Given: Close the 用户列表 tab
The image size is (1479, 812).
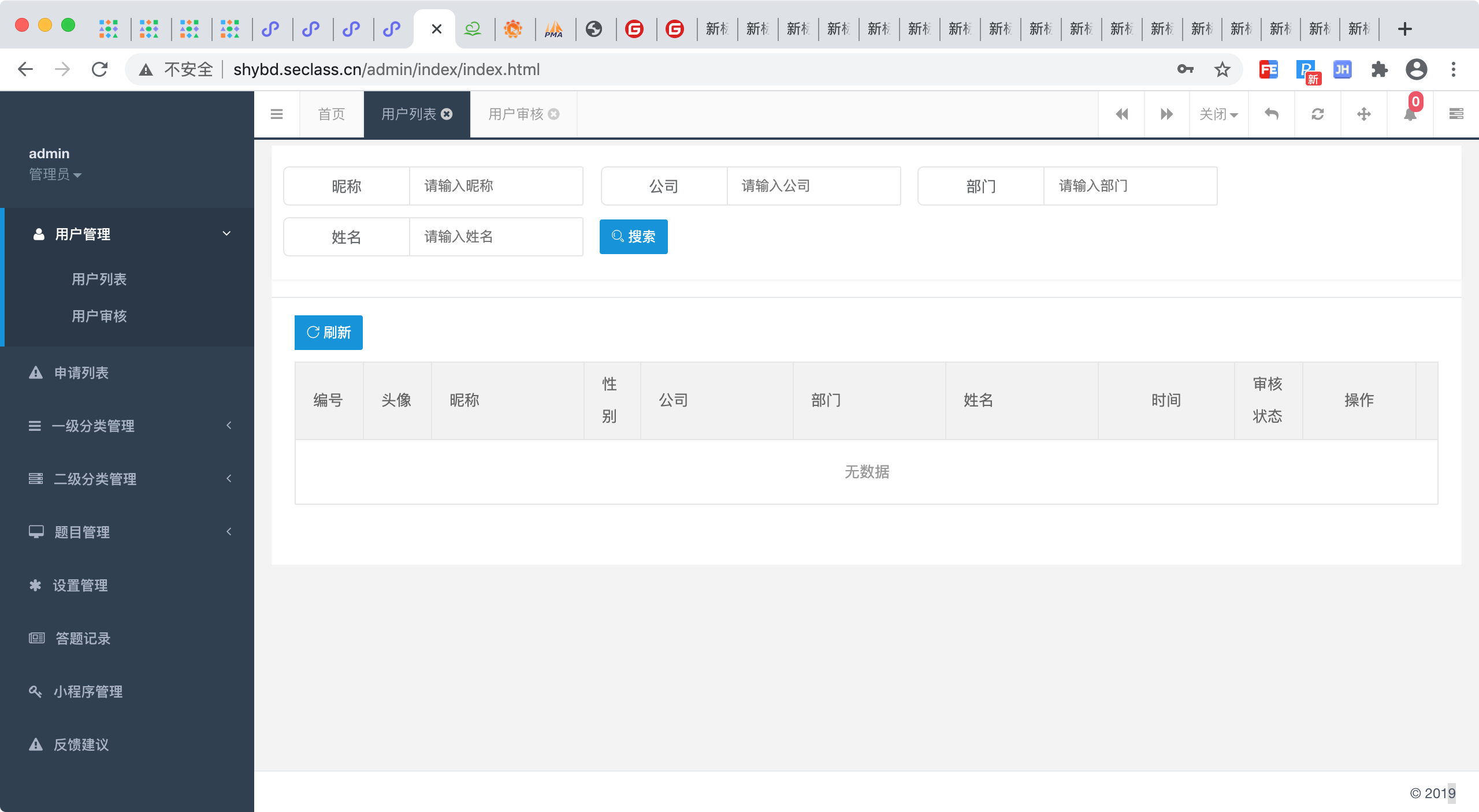Looking at the screenshot, I should [x=447, y=114].
